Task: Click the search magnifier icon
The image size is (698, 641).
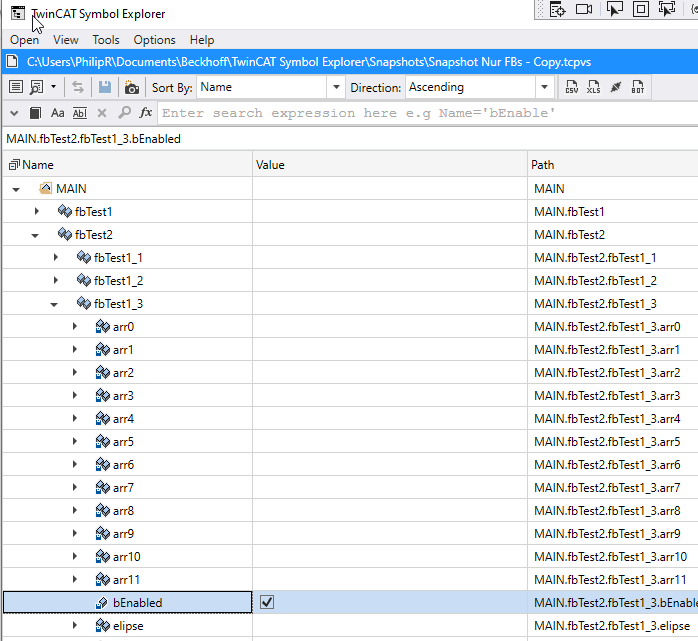Action: [x=125, y=113]
